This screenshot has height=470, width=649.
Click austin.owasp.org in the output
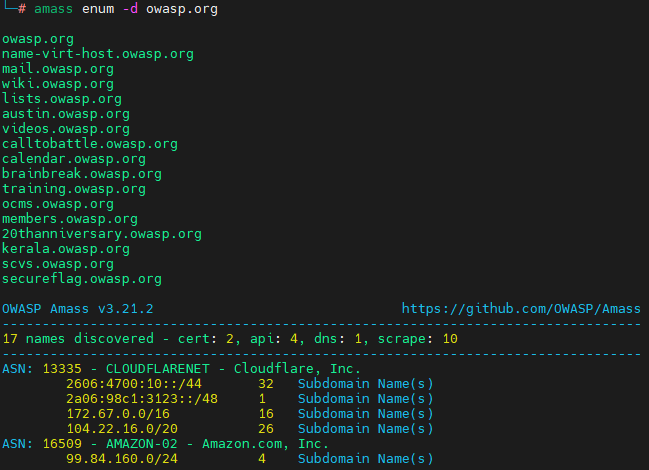[x=65, y=114]
